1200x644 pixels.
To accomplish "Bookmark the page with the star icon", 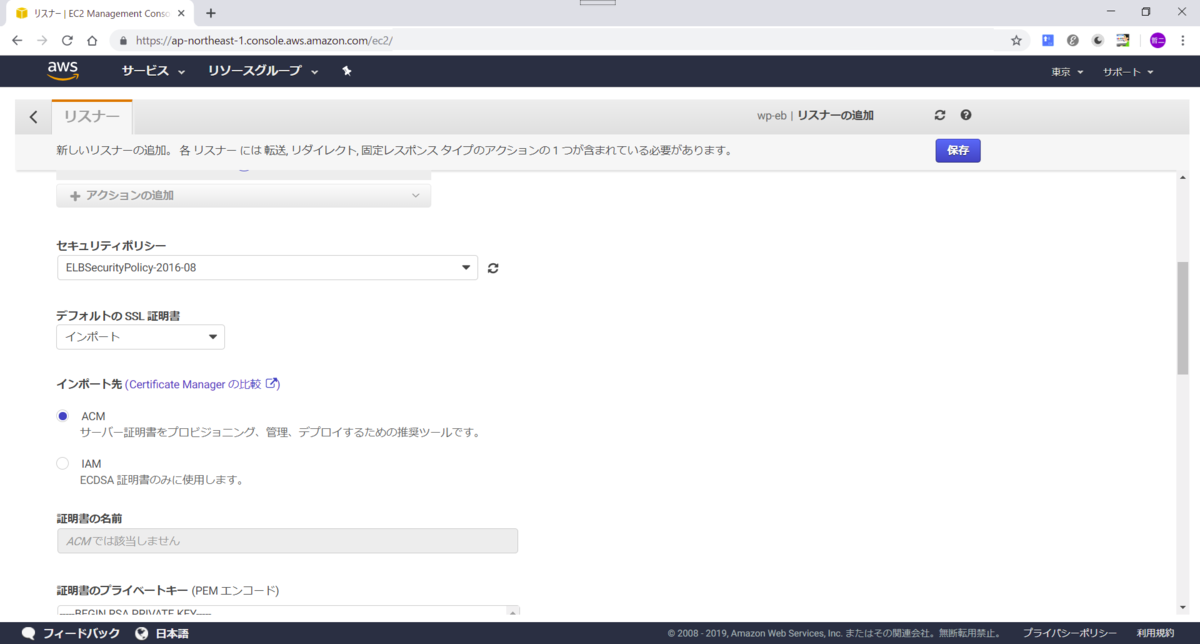I will pos(1016,40).
